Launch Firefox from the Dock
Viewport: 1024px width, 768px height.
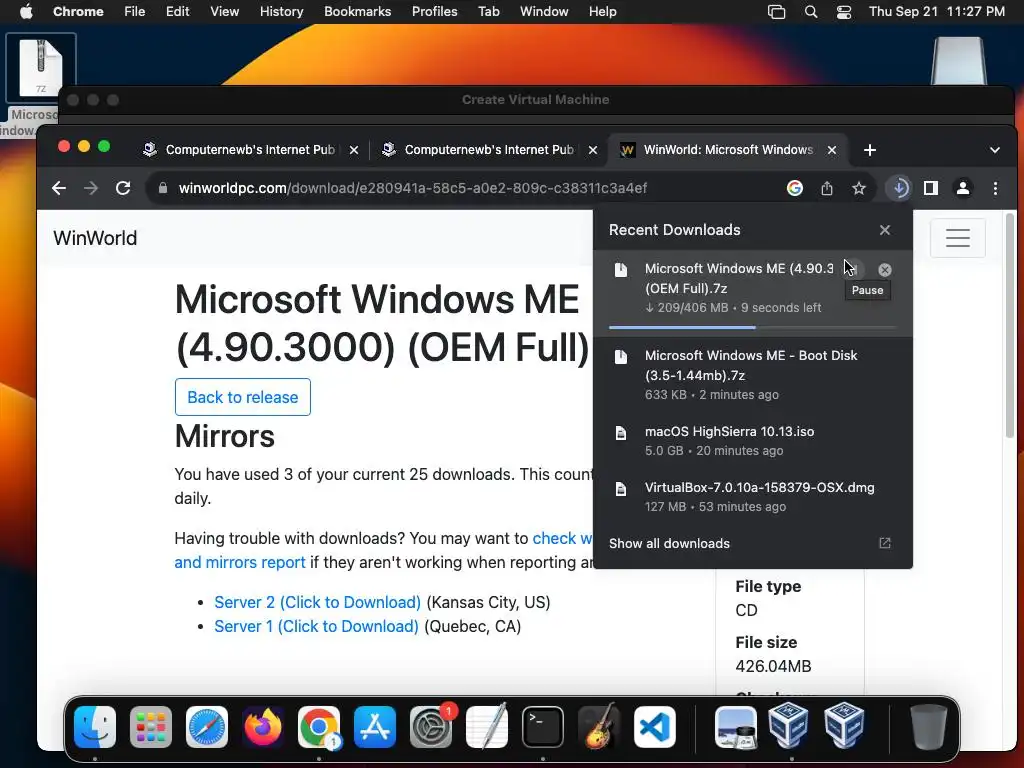click(263, 727)
